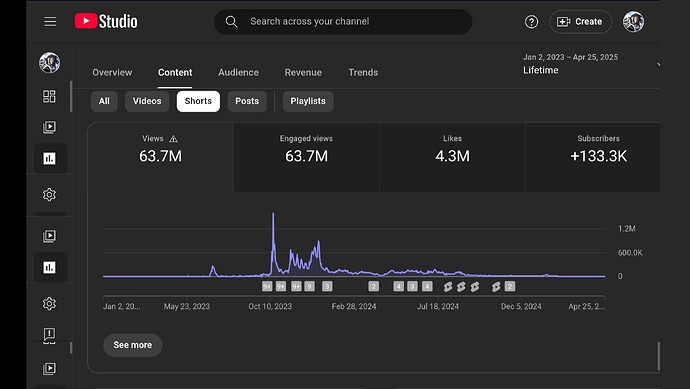The width and height of the screenshot is (690, 389).
Task: Select the Shorts content filter chip
Action: click(198, 101)
